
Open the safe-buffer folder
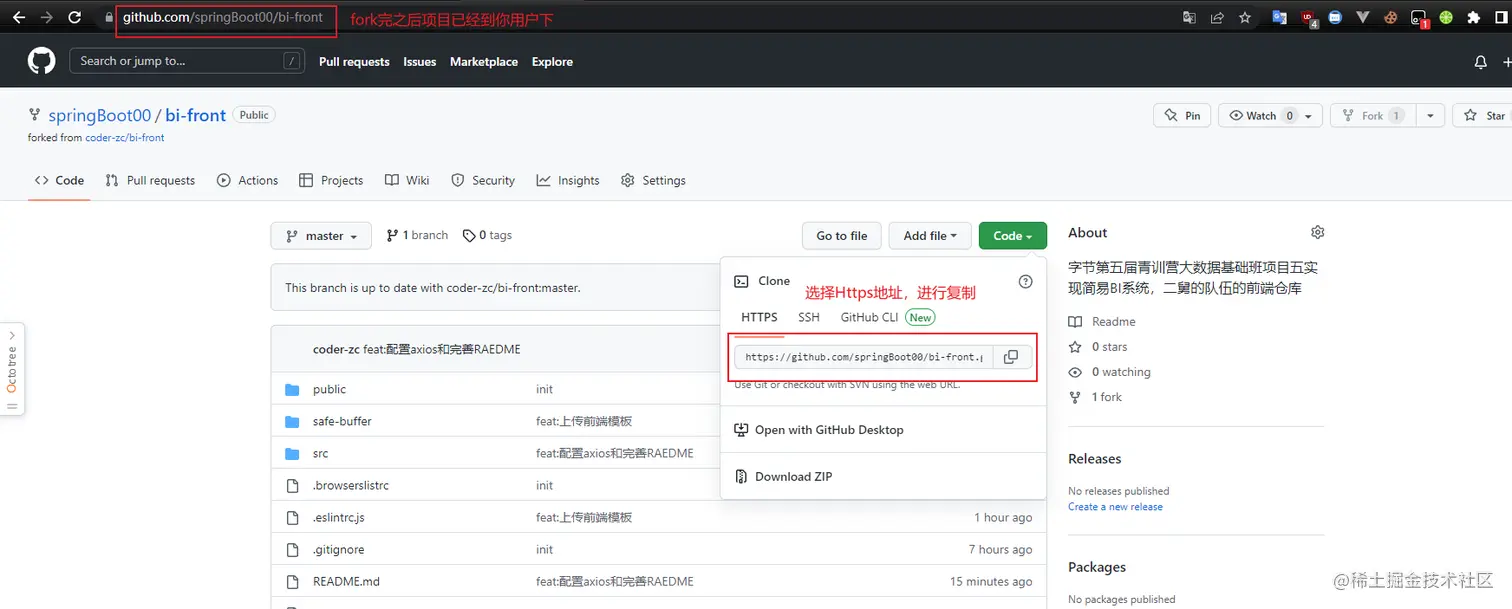point(342,421)
